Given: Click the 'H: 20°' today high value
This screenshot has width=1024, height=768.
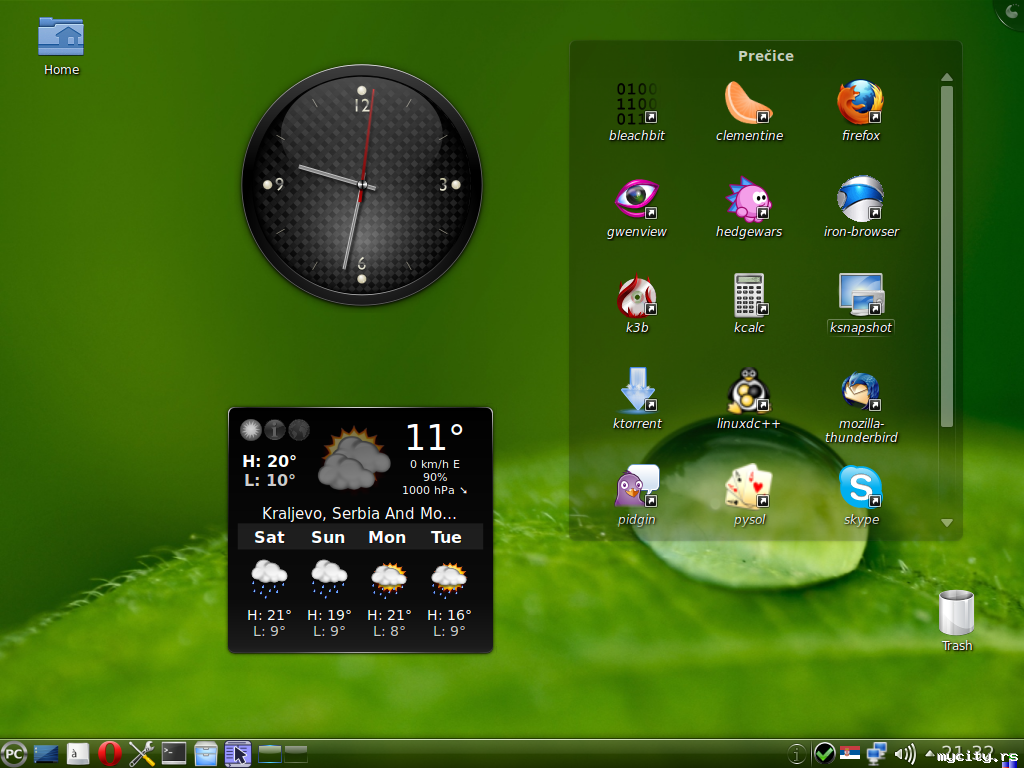Looking at the screenshot, I should point(269,461).
